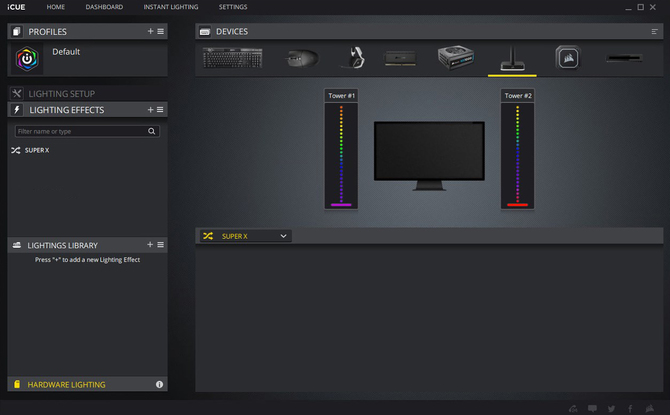
Task: Click the monitor image between towers
Action: pyautogui.click(x=429, y=156)
